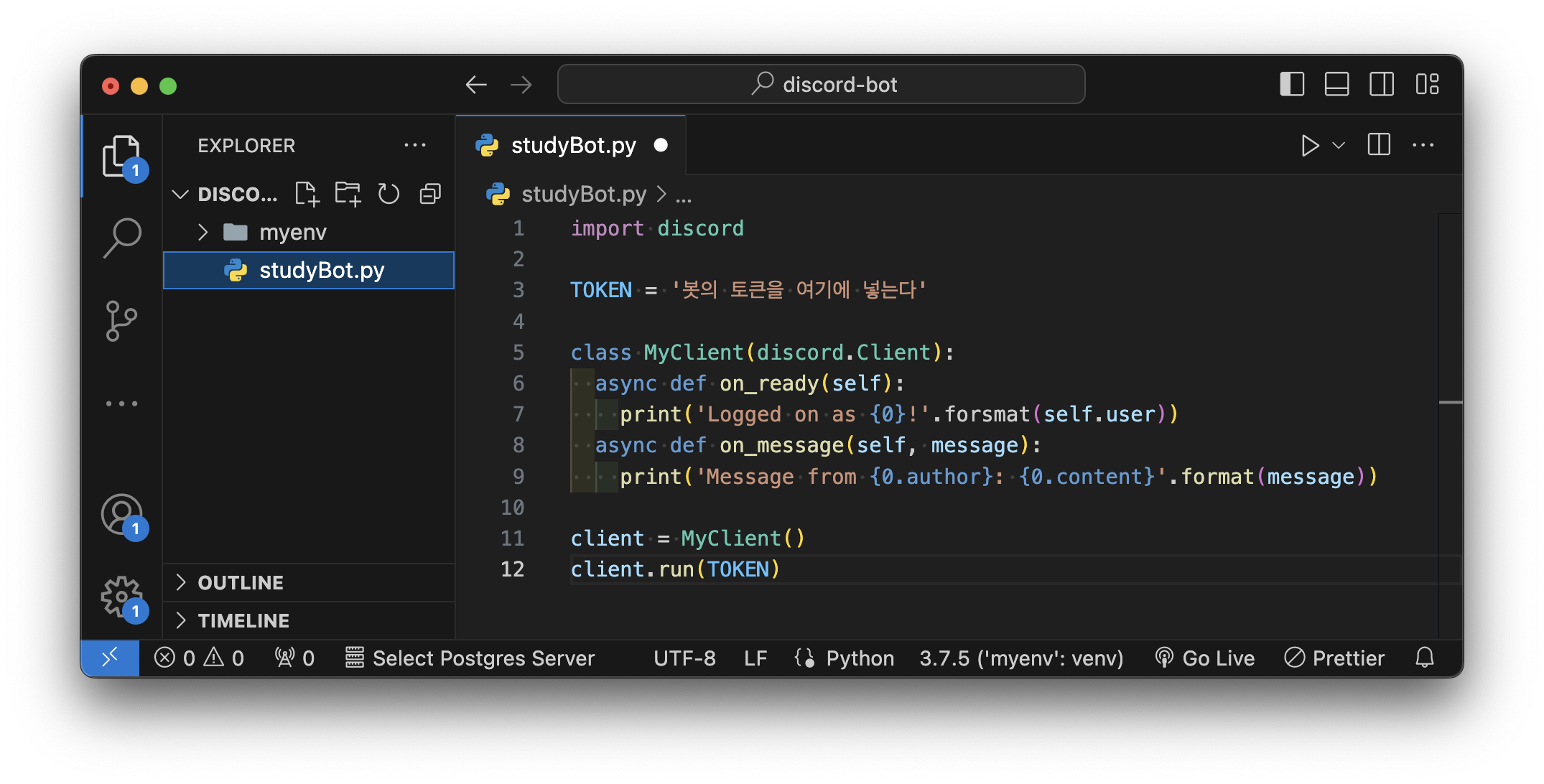Show additional views ellipsis in activity bar

coord(121,403)
